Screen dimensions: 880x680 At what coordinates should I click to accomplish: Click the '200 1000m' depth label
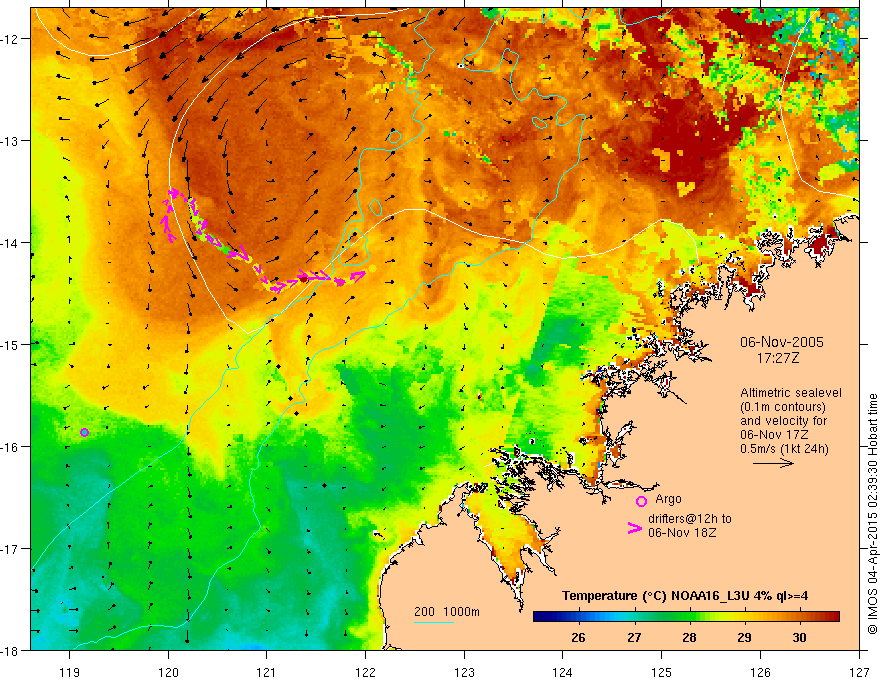[x=447, y=612]
